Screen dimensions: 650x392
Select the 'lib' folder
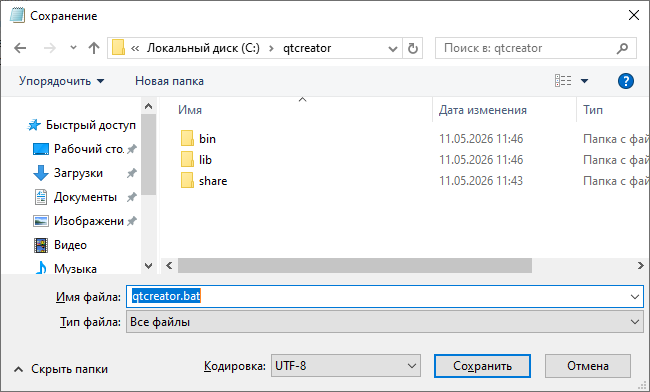click(x=205, y=160)
